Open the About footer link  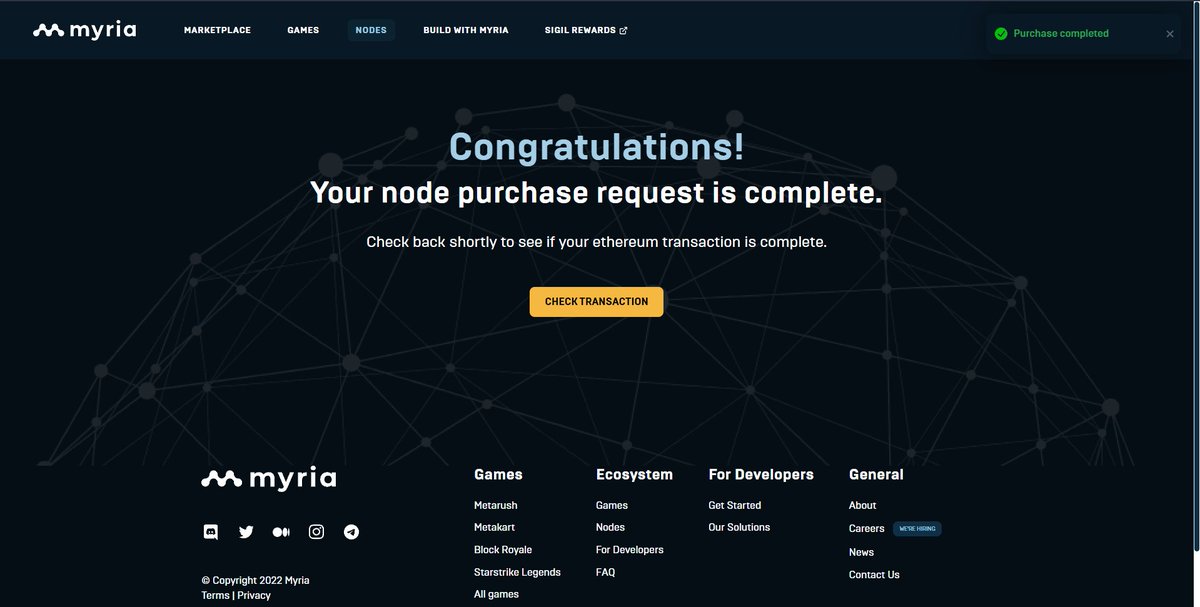pos(862,505)
